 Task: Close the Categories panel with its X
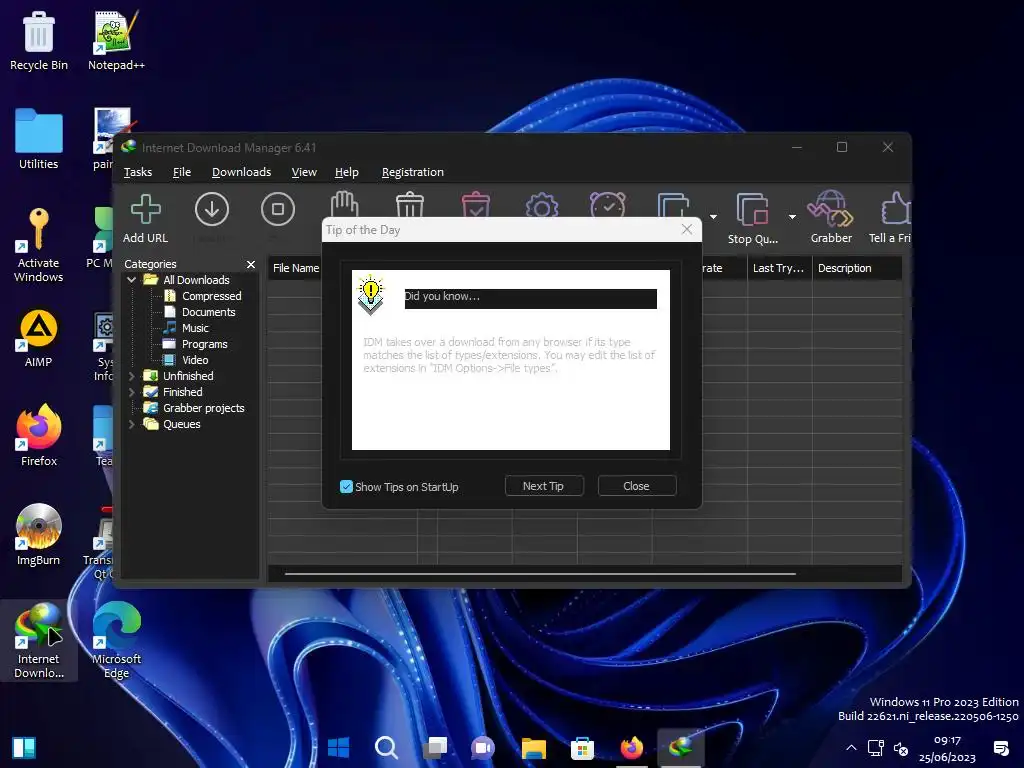tap(251, 264)
